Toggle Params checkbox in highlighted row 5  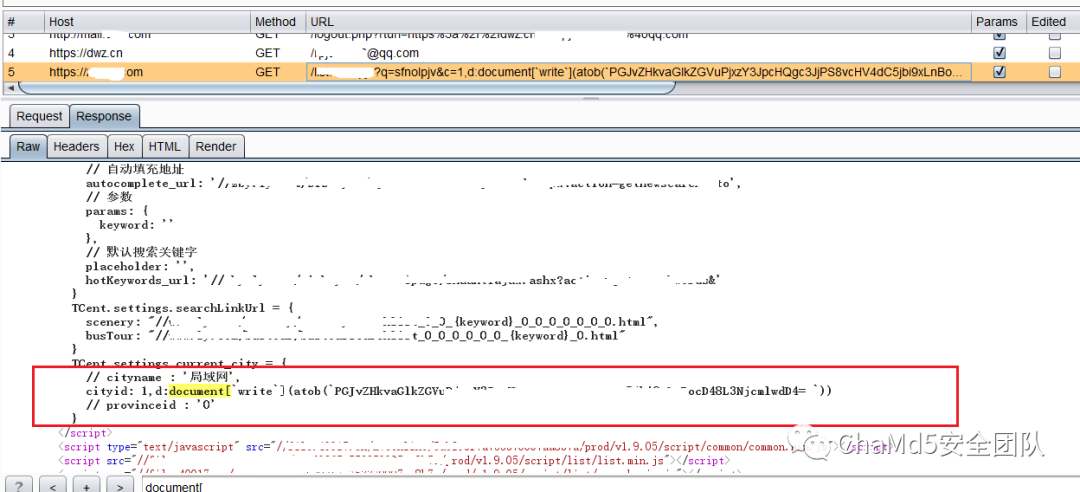coord(1000,72)
